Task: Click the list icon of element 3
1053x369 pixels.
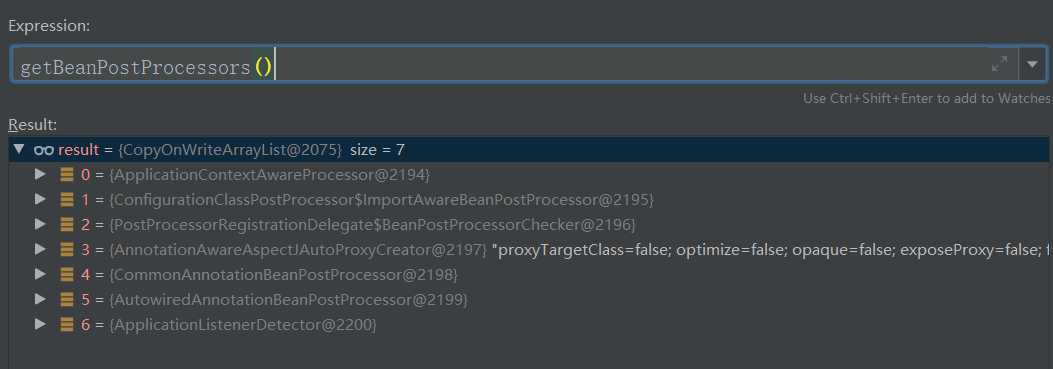Action: (66, 249)
